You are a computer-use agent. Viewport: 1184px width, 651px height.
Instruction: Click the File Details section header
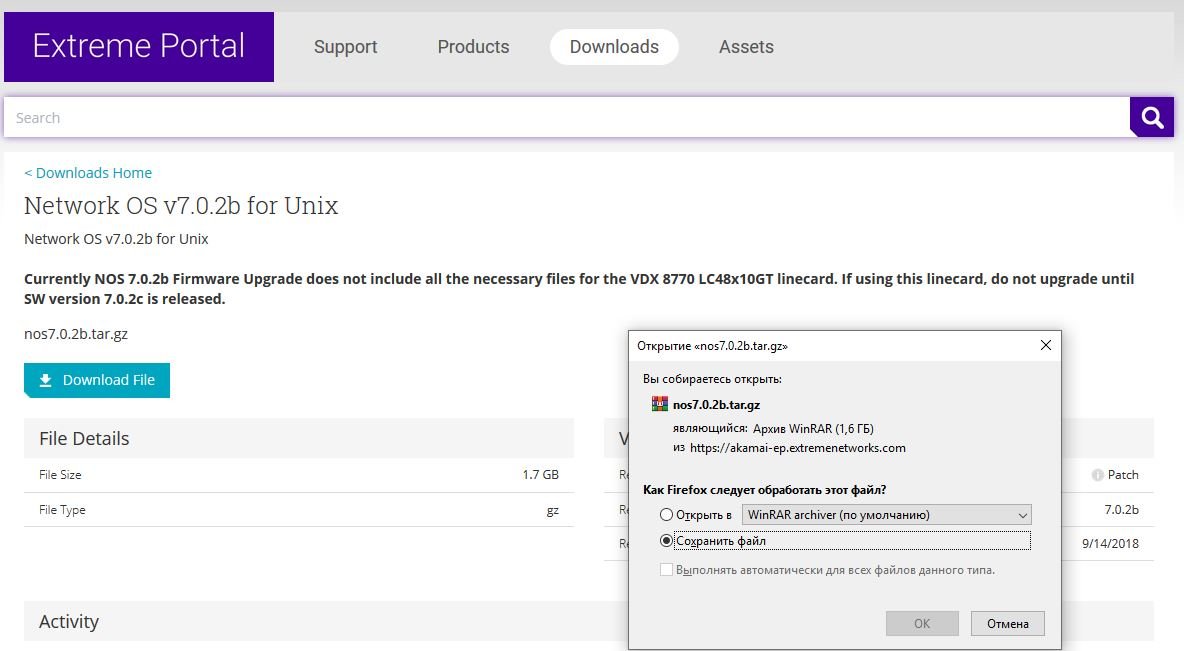pos(84,438)
